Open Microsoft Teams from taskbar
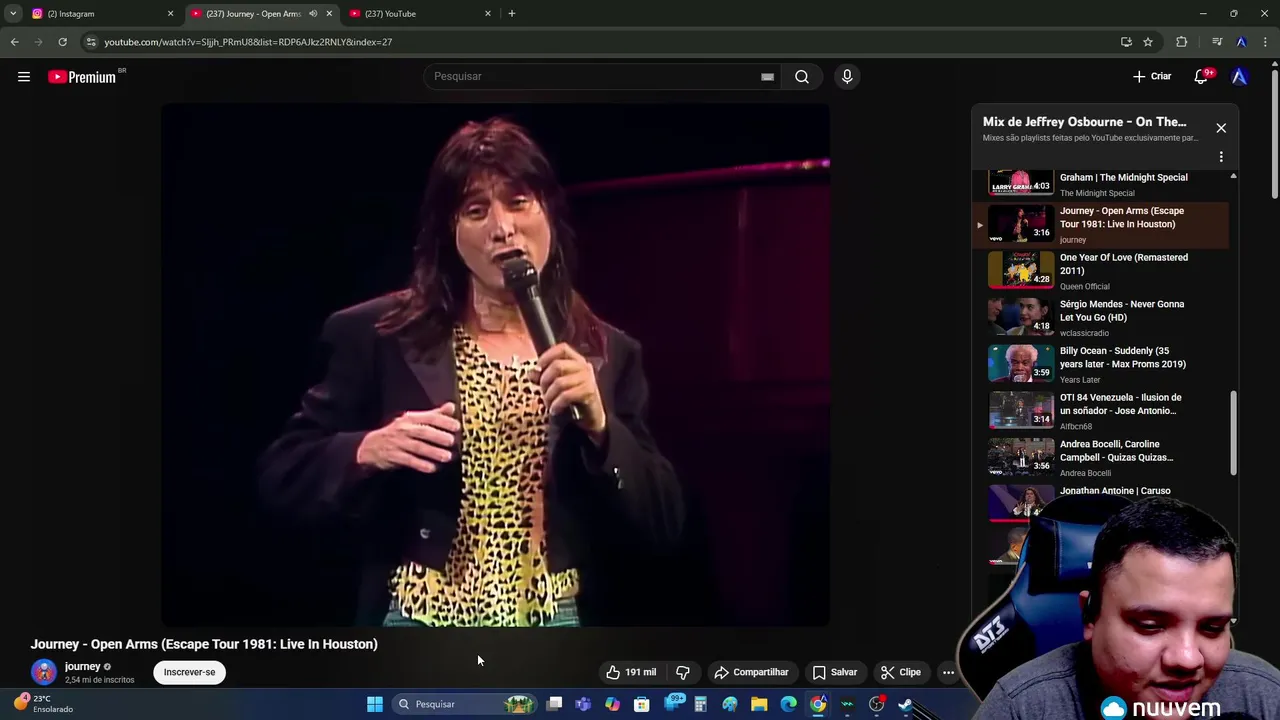This screenshot has height=720, width=1280. pyautogui.click(x=583, y=704)
